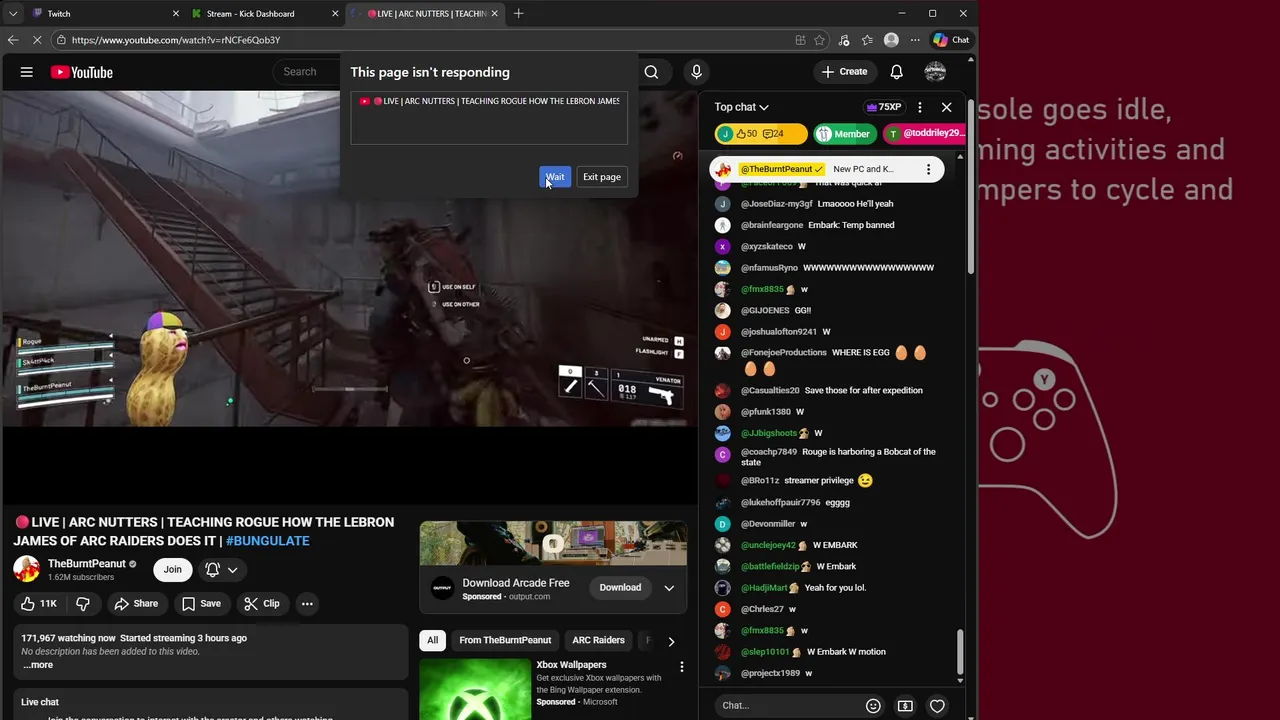Screen dimensions: 1280x720
Task: Open the emoji picker in chat
Action: tap(873, 706)
